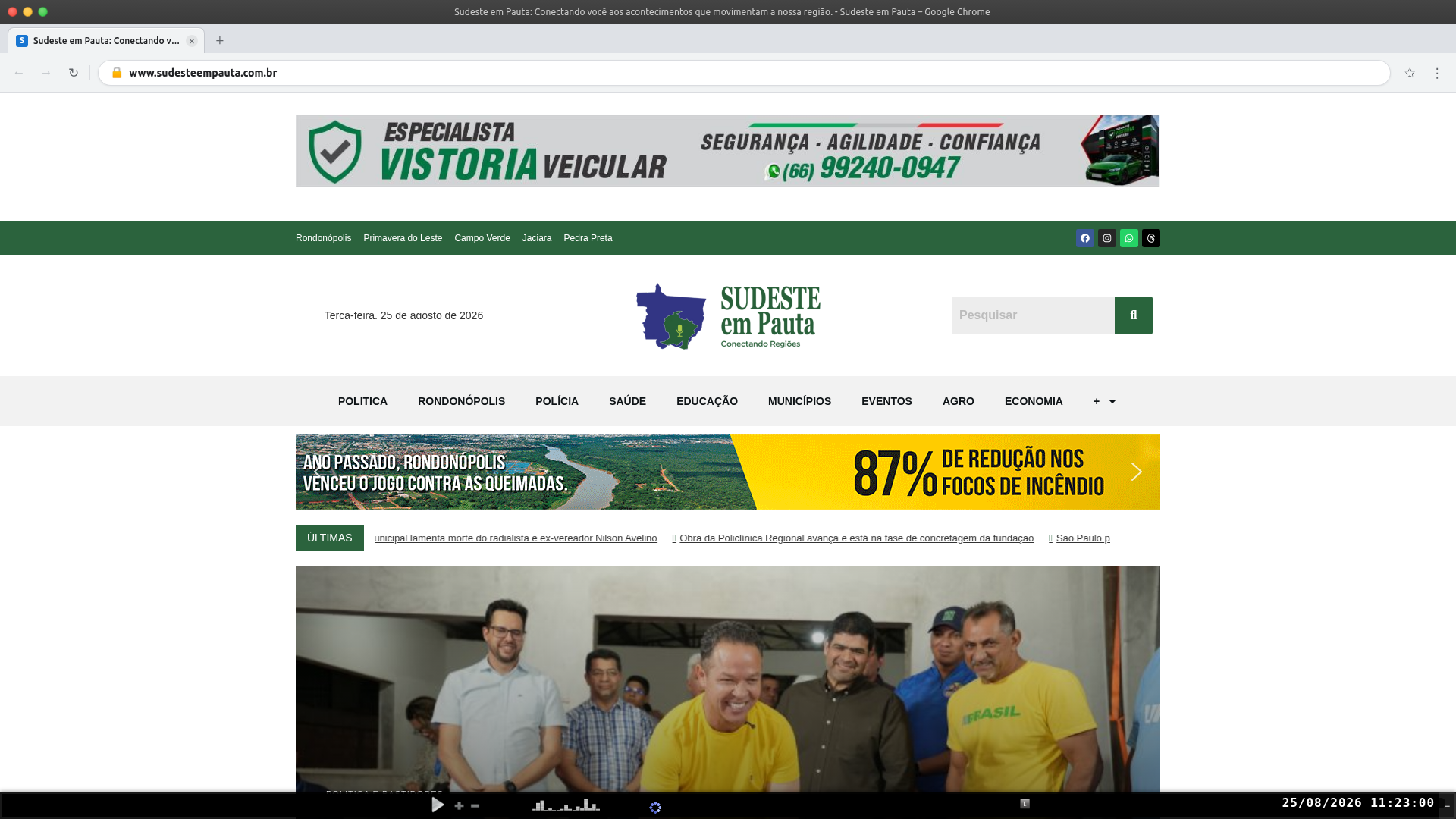
Task: Close the Sudeste em Pauta tab
Action: 192,41
